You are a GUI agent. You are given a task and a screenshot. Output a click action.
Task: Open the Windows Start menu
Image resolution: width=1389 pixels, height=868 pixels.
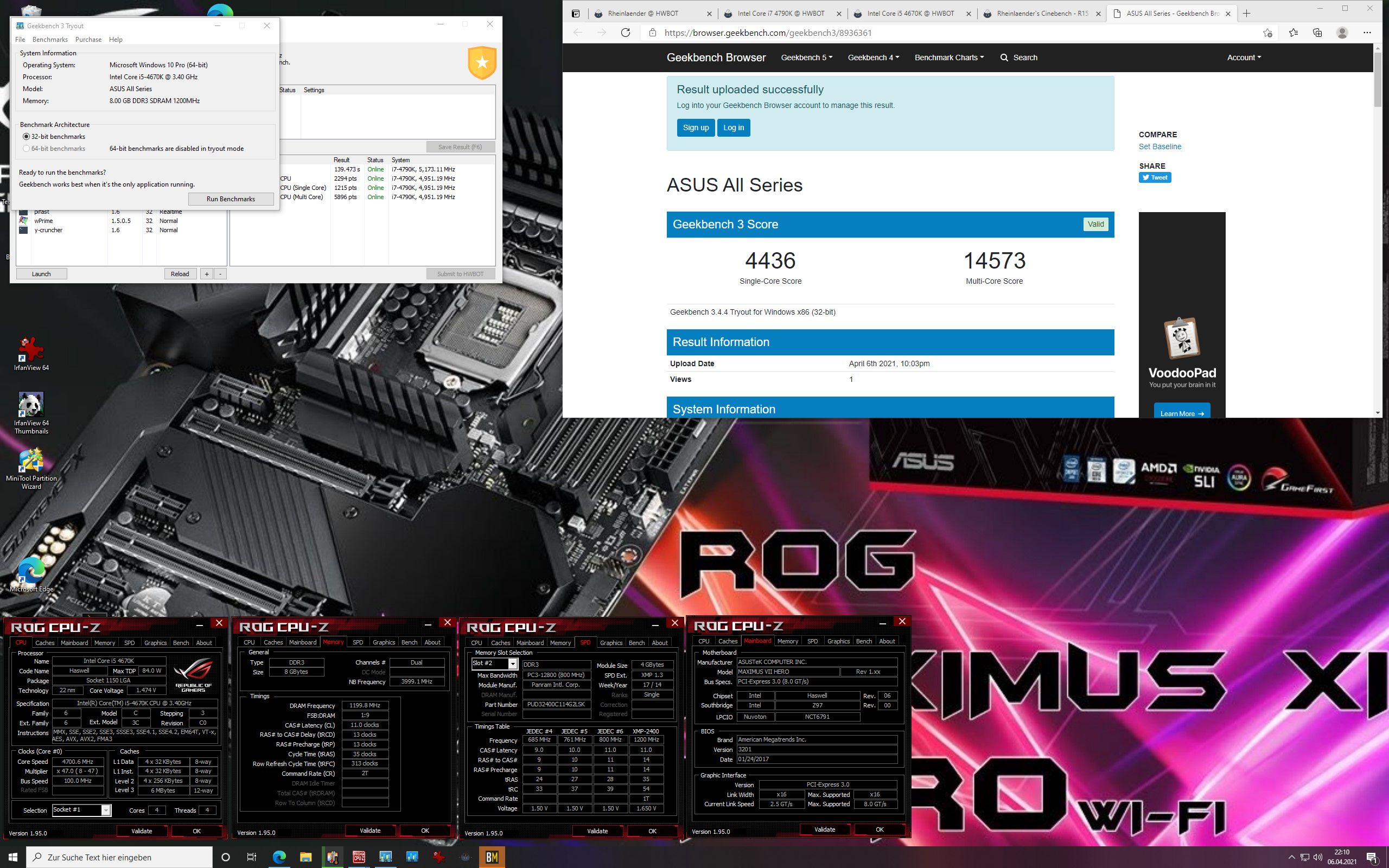tap(13, 857)
